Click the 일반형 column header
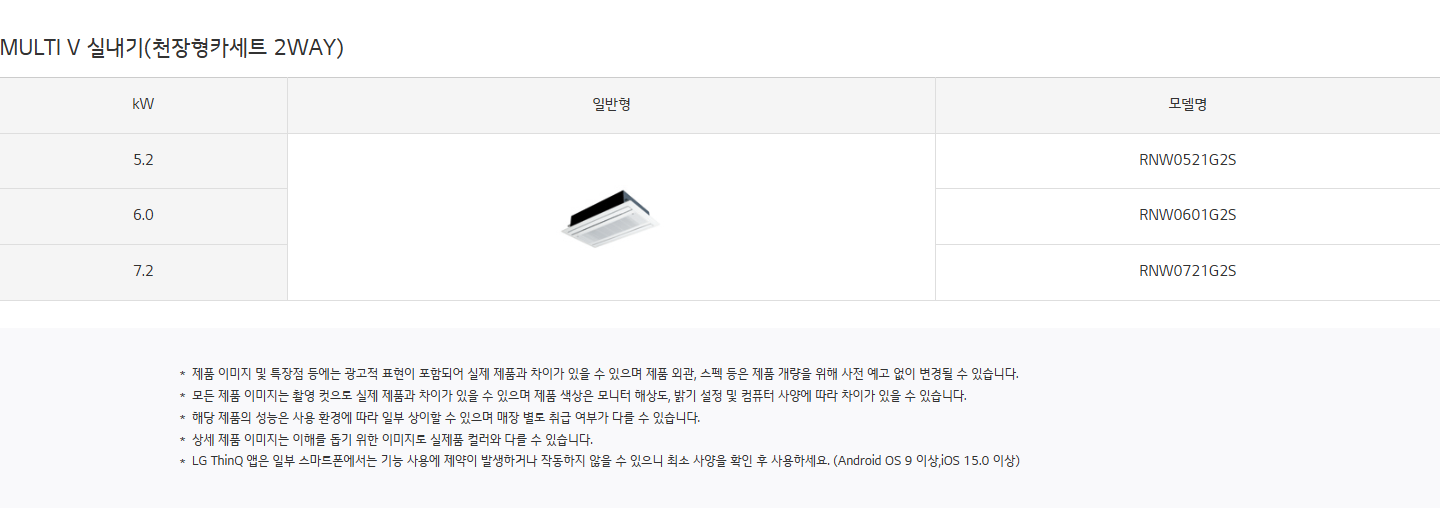 coord(611,105)
